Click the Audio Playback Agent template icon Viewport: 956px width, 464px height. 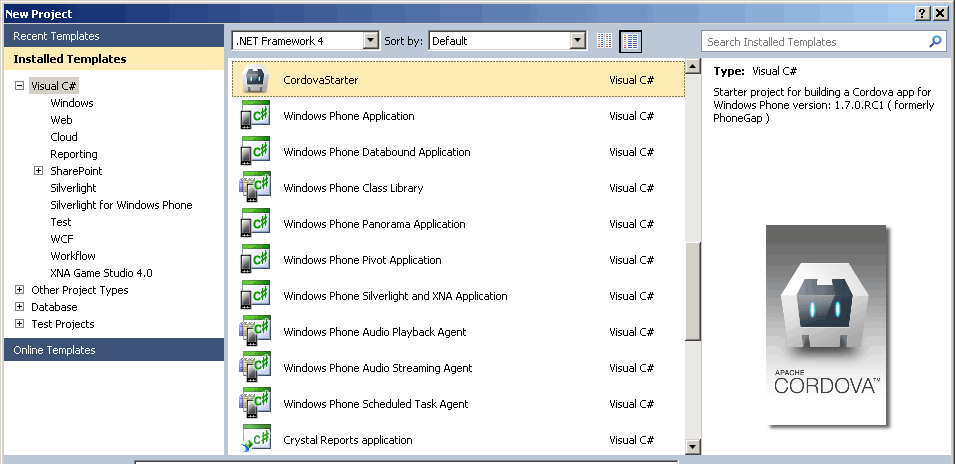tap(255, 332)
